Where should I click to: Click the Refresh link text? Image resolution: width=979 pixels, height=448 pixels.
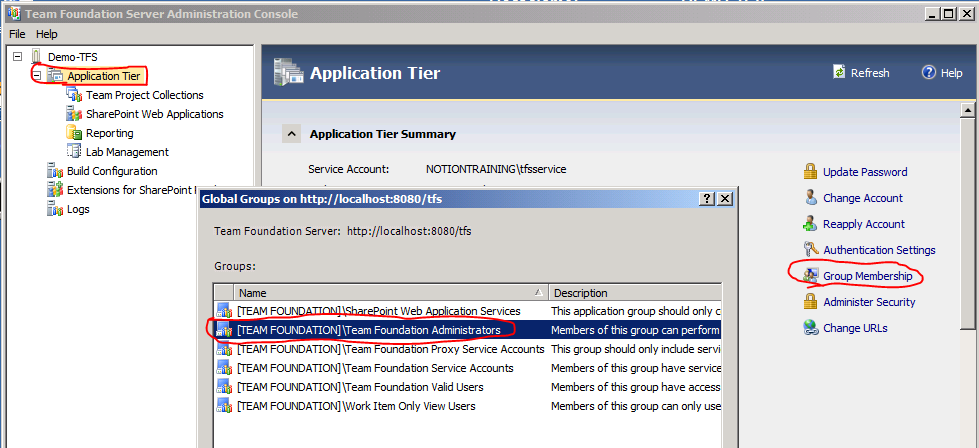pyautogui.click(x=870, y=73)
